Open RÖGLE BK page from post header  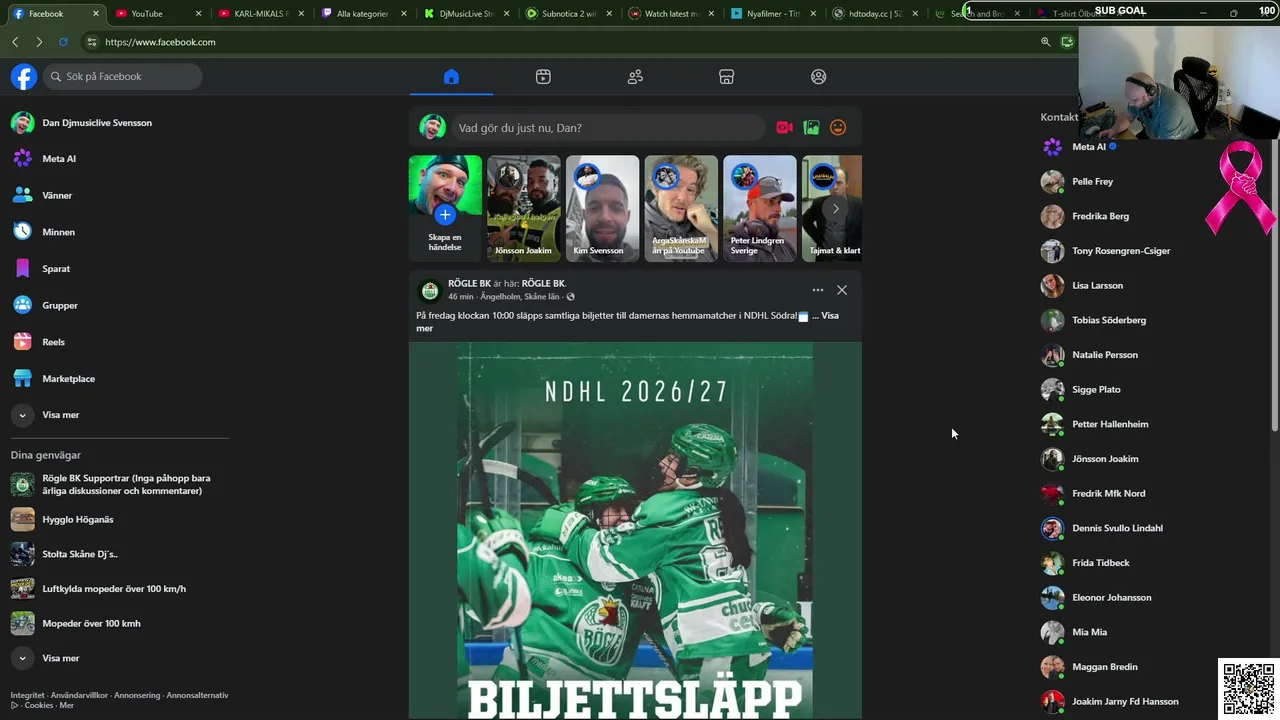[x=469, y=284]
